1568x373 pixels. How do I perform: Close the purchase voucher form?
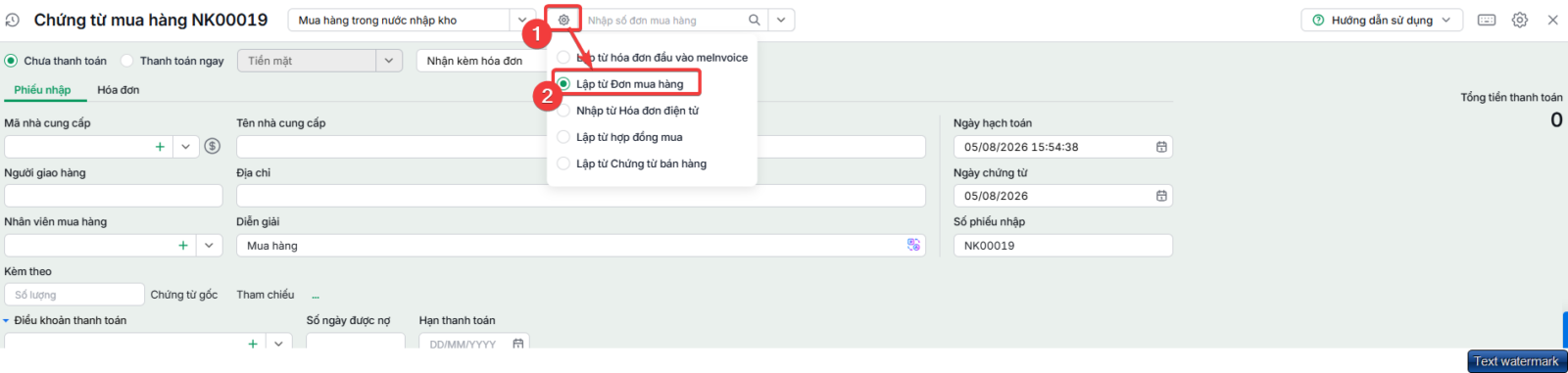click(x=1552, y=20)
